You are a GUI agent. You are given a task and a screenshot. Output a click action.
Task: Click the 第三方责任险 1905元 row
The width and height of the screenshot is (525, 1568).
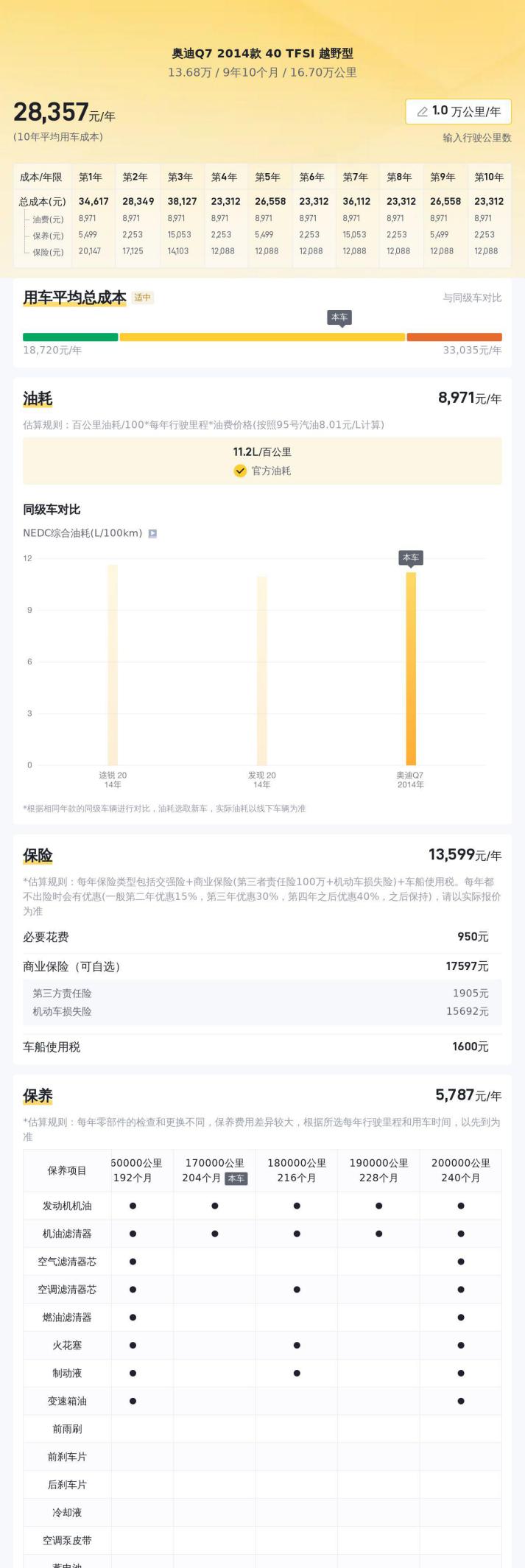coord(262,994)
